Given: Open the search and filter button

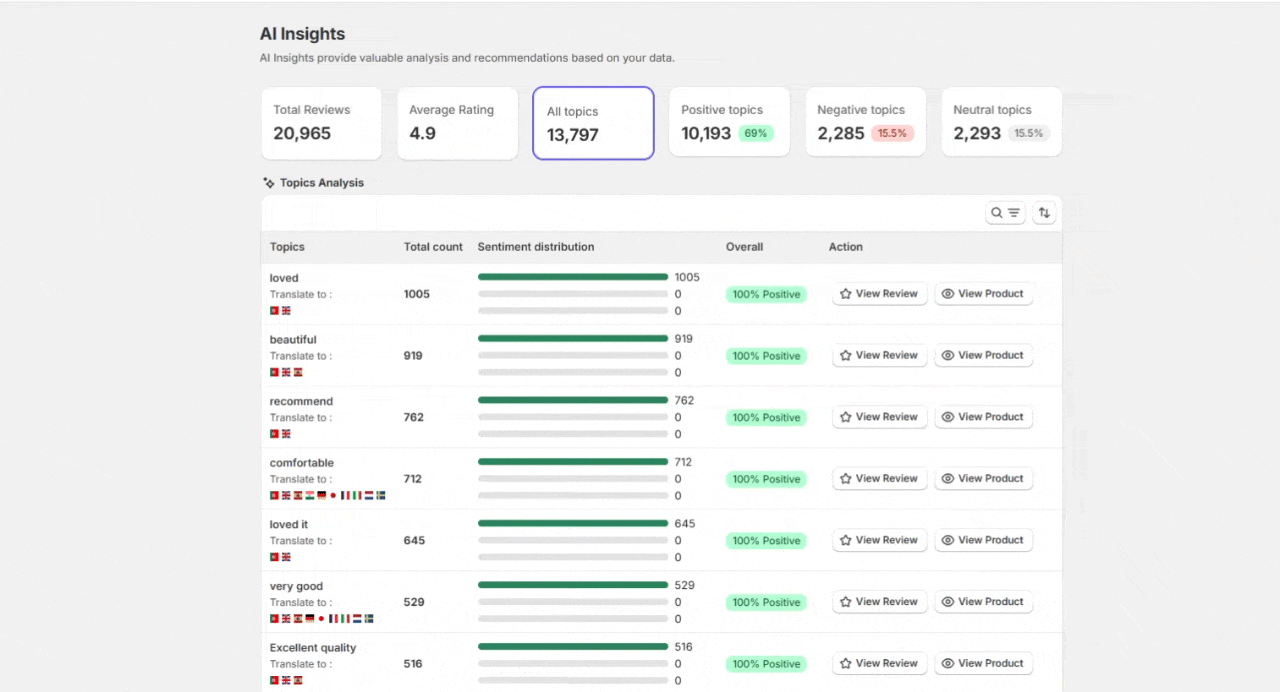Looking at the screenshot, I should [1005, 213].
